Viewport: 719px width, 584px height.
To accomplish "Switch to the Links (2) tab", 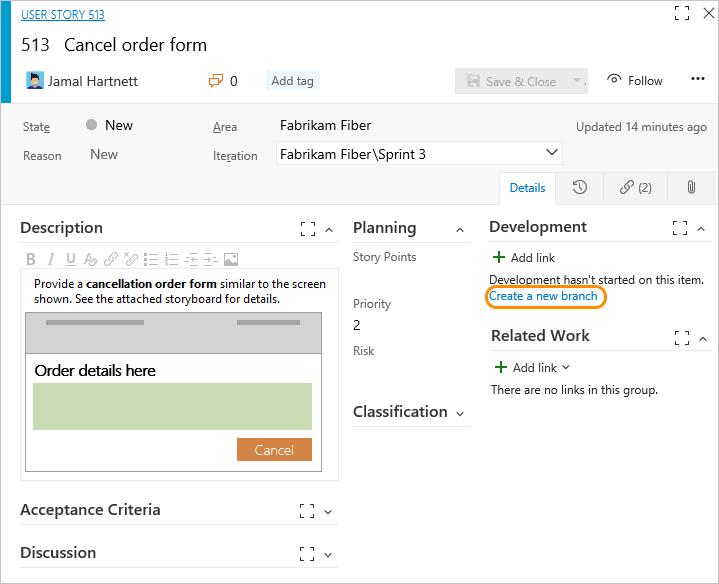I will [x=635, y=187].
